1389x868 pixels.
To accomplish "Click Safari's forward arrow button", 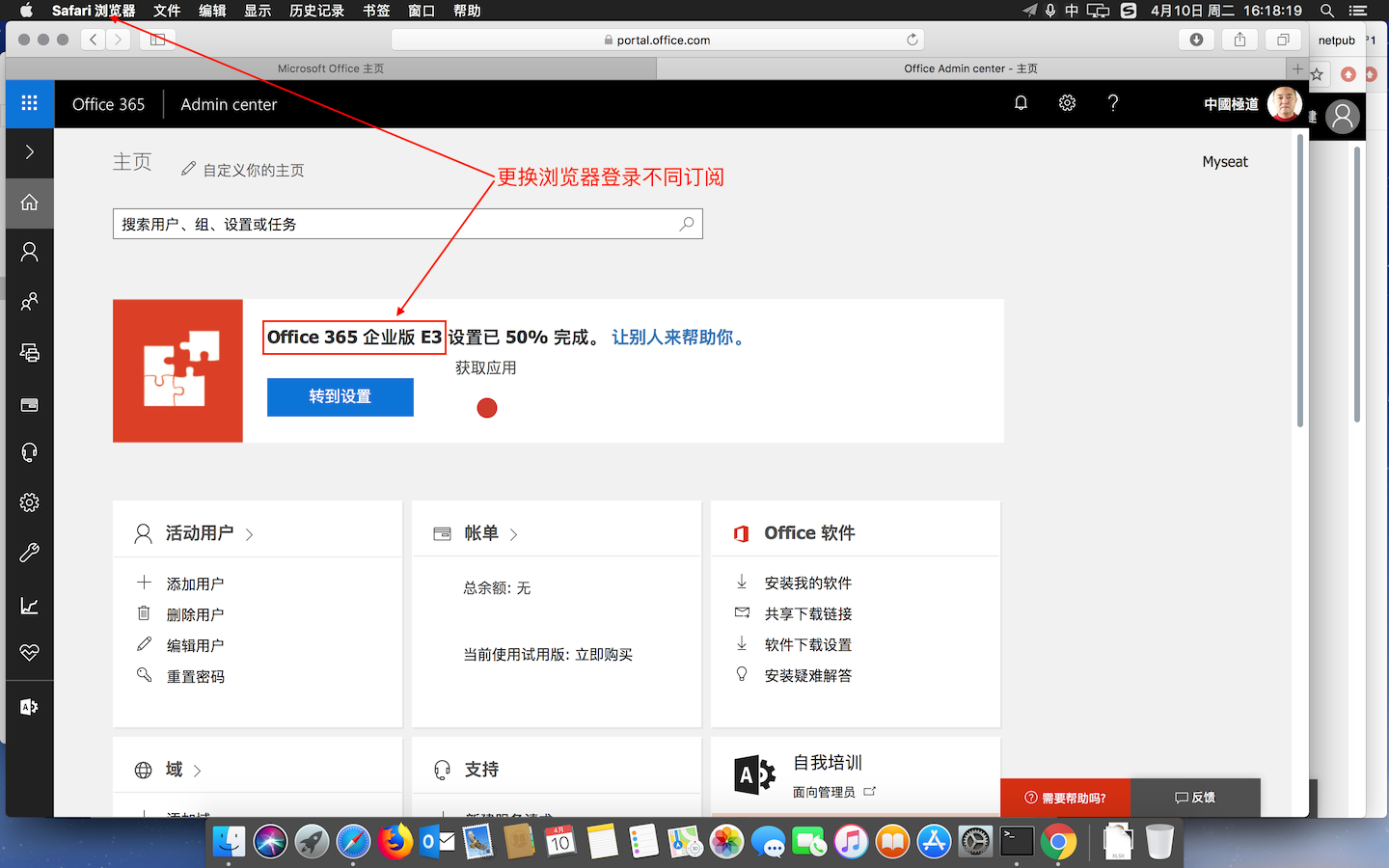I will click(118, 40).
